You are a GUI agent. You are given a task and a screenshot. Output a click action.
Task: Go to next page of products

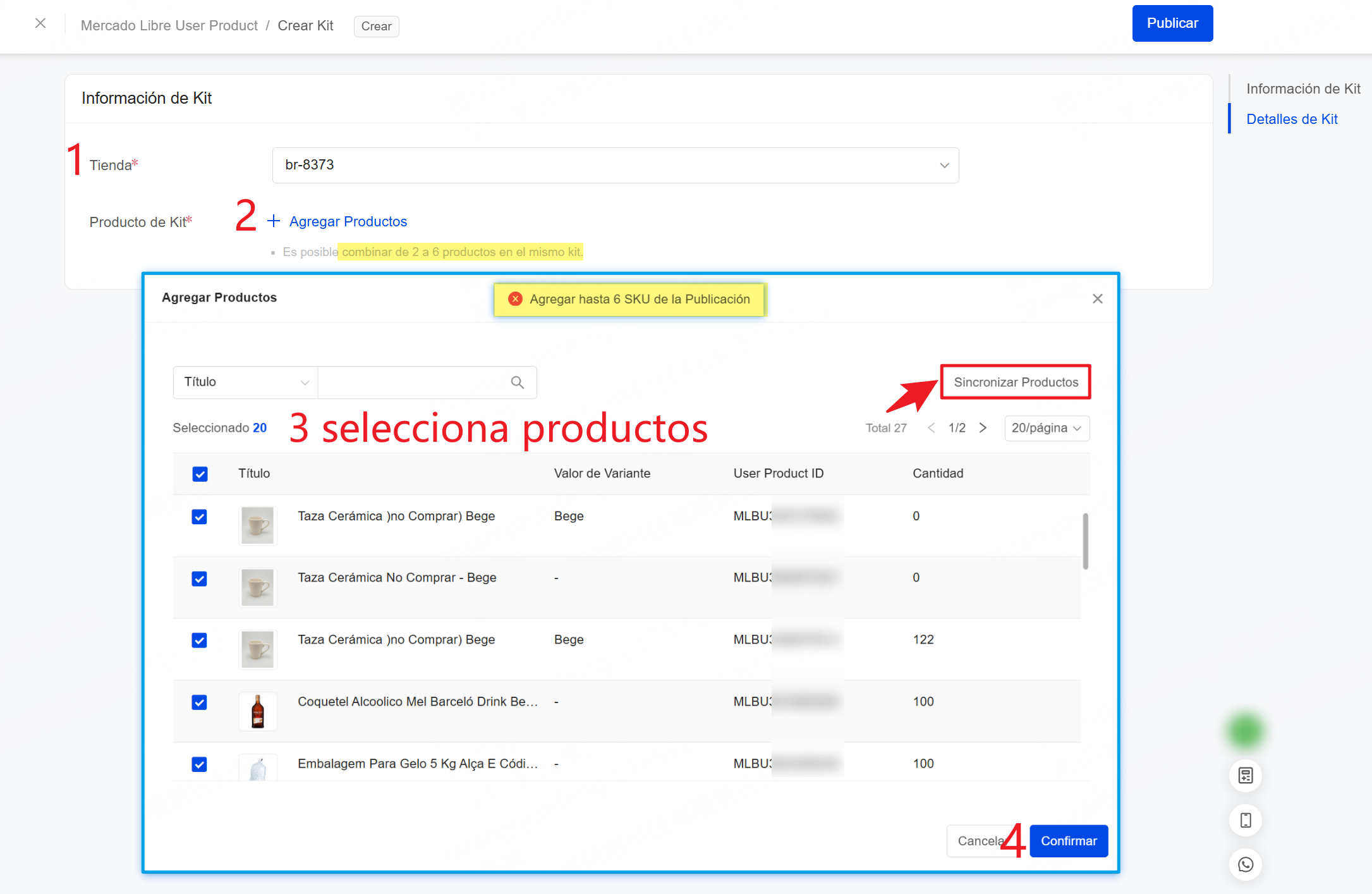[x=983, y=428]
